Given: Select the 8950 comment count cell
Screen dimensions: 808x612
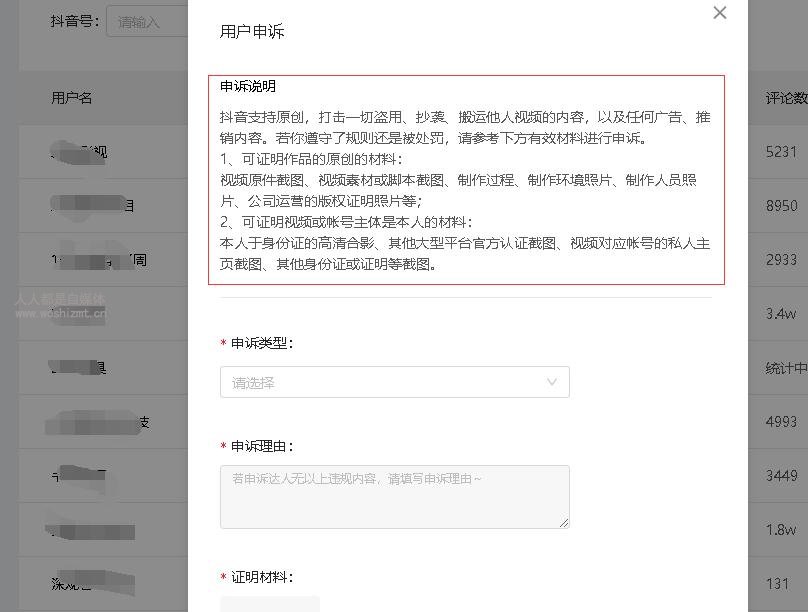Looking at the screenshot, I should tap(781, 206).
